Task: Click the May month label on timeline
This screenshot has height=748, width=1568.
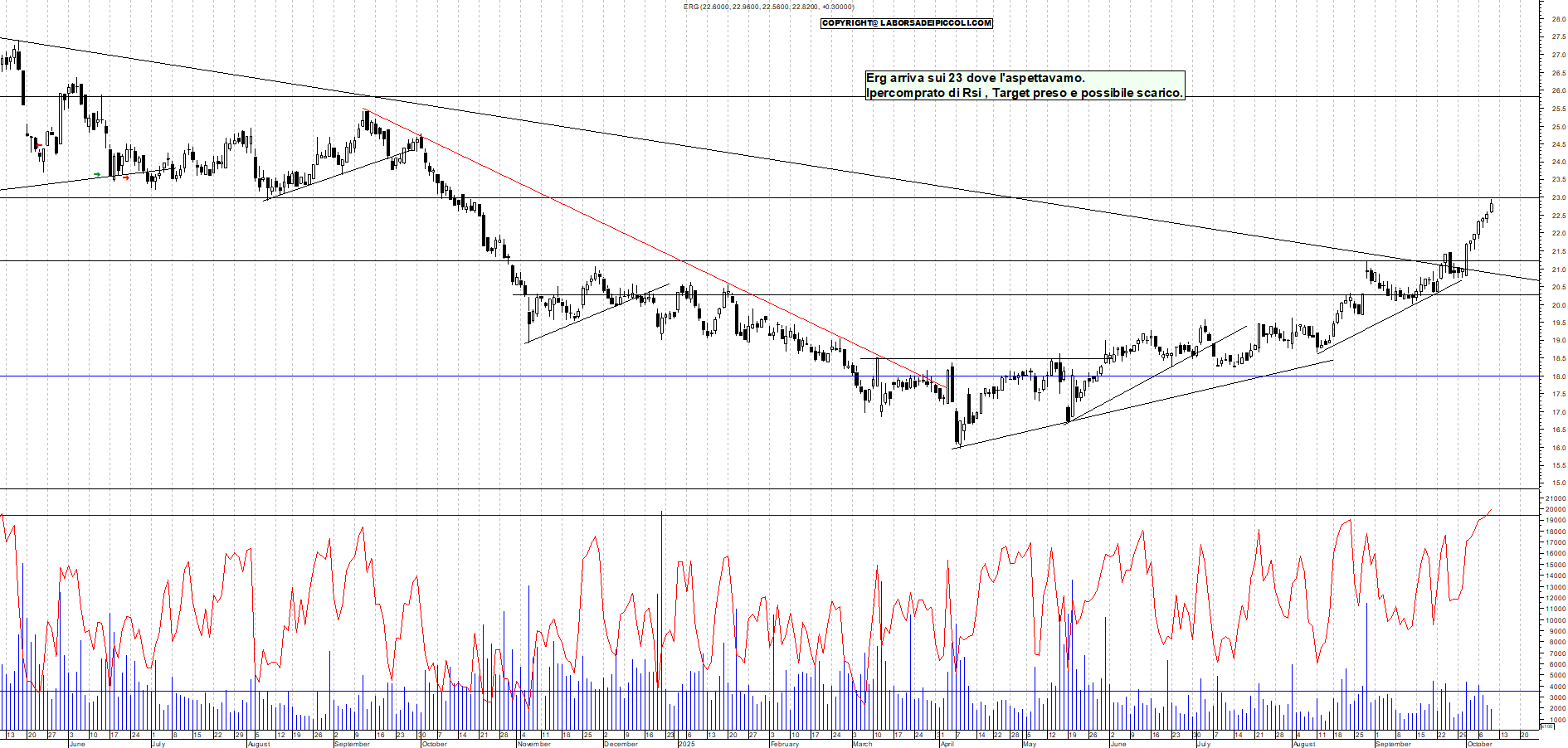Action: point(1029,744)
